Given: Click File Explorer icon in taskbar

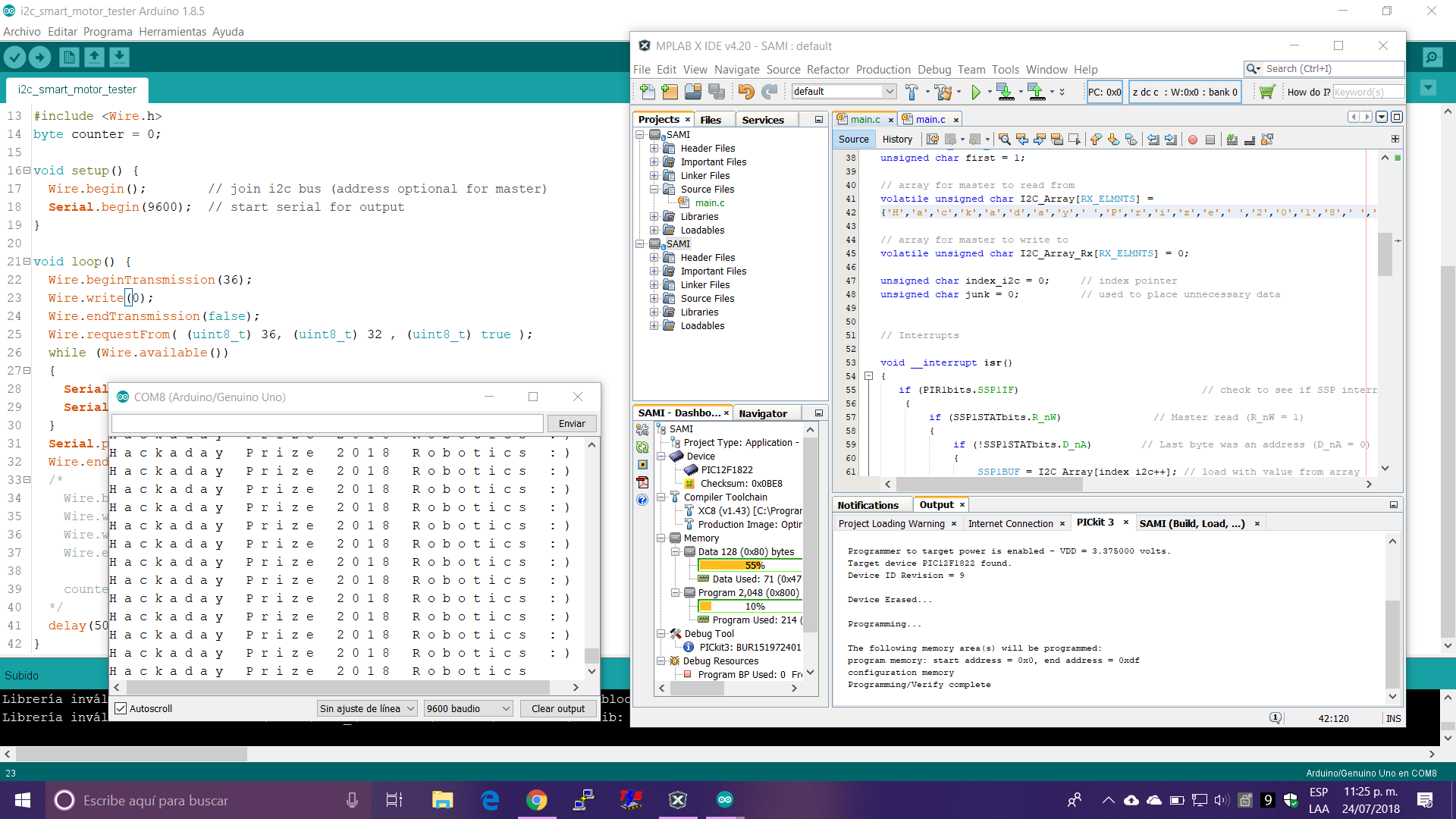Looking at the screenshot, I should tap(442, 800).
